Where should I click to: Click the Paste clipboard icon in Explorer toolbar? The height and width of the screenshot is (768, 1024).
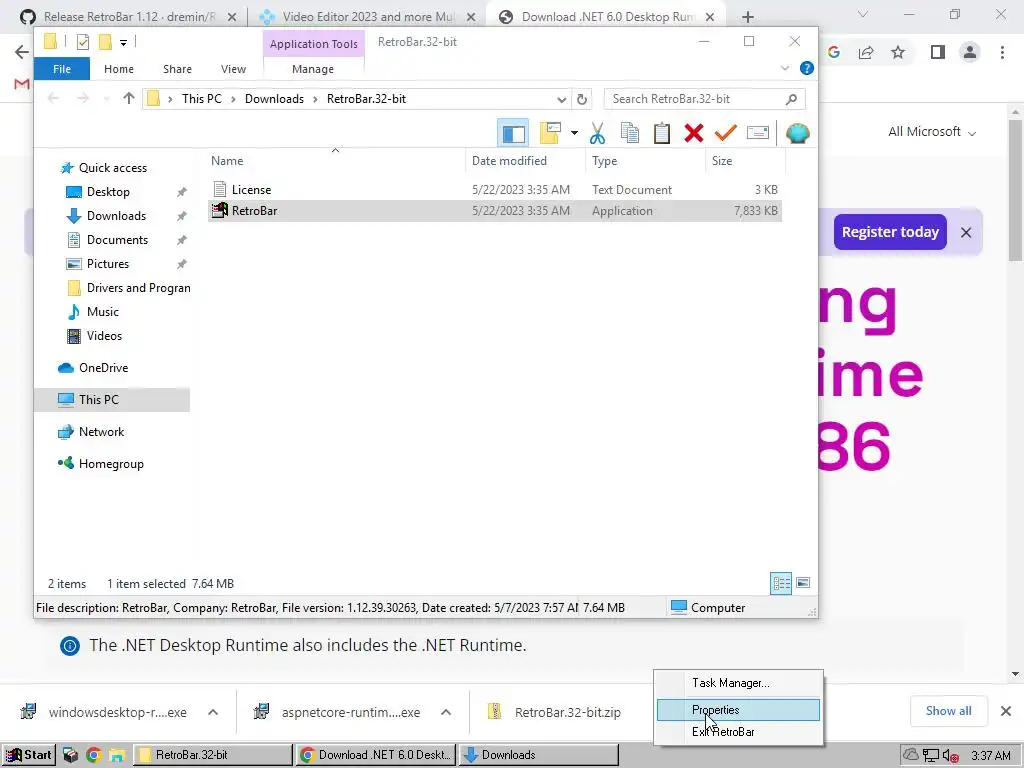coord(662,133)
